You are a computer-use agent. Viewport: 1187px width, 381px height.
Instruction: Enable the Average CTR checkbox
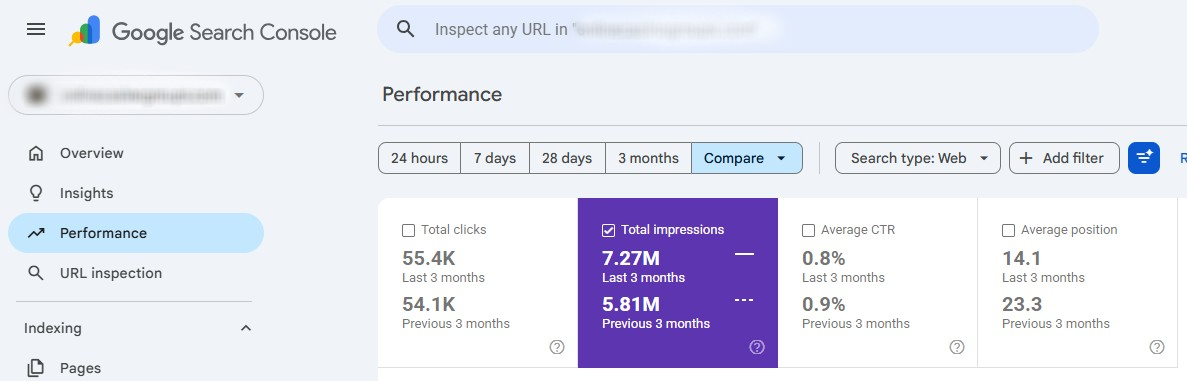(808, 230)
